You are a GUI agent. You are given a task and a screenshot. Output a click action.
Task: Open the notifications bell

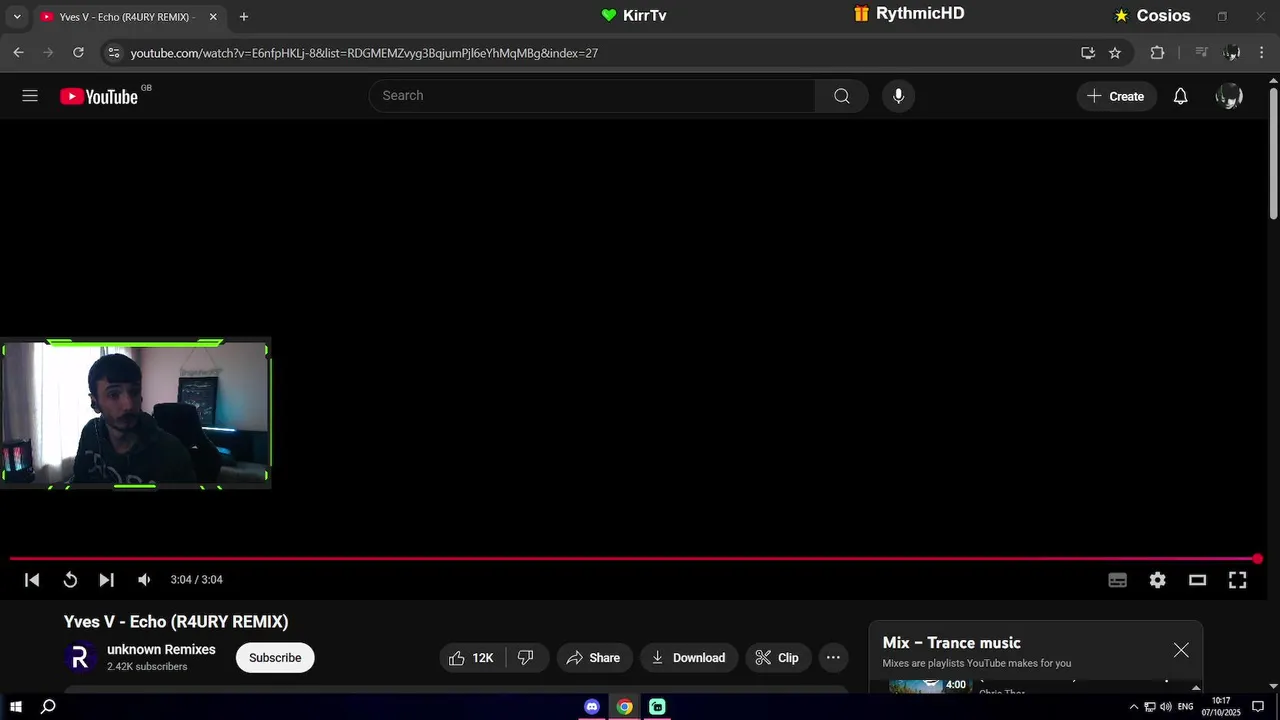coord(1180,96)
